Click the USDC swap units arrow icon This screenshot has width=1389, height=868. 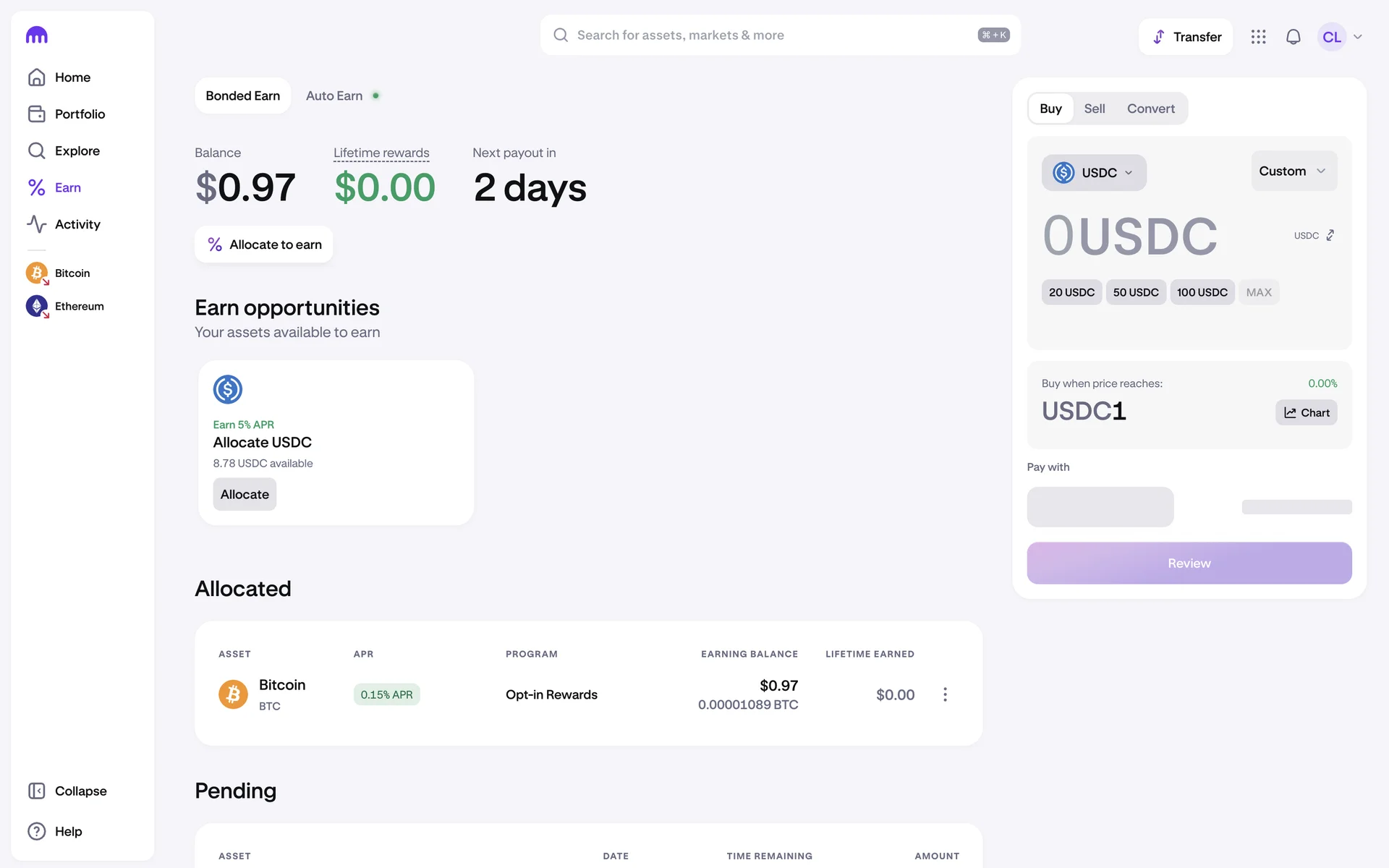click(x=1330, y=235)
